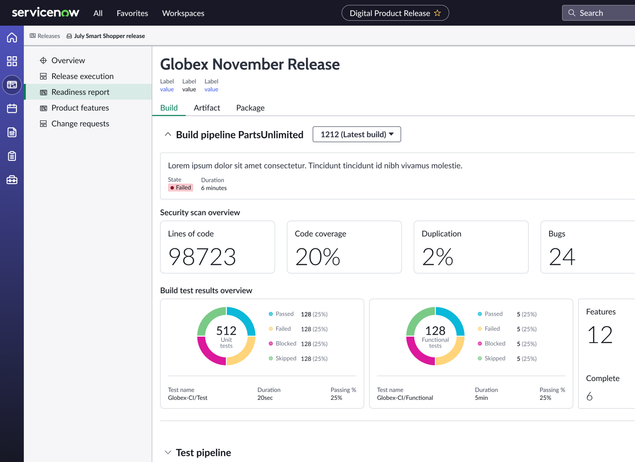This screenshot has height=462, width=635.
Task: Click Skipped legend dot in Functional tests
Action: [x=479, y=358]
